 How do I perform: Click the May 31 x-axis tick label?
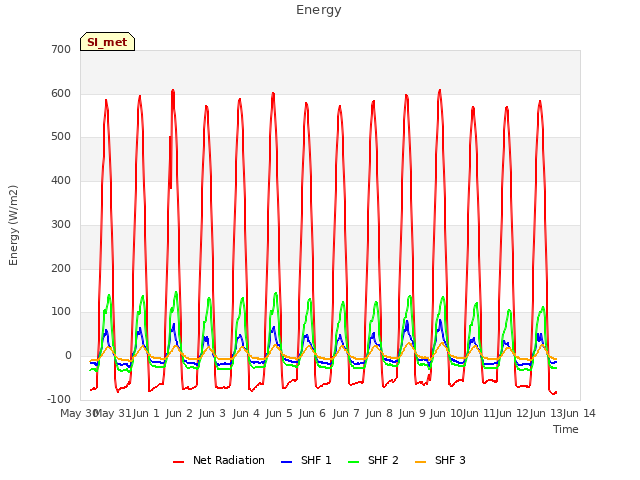pyautogui.click(x=112, y=413)
